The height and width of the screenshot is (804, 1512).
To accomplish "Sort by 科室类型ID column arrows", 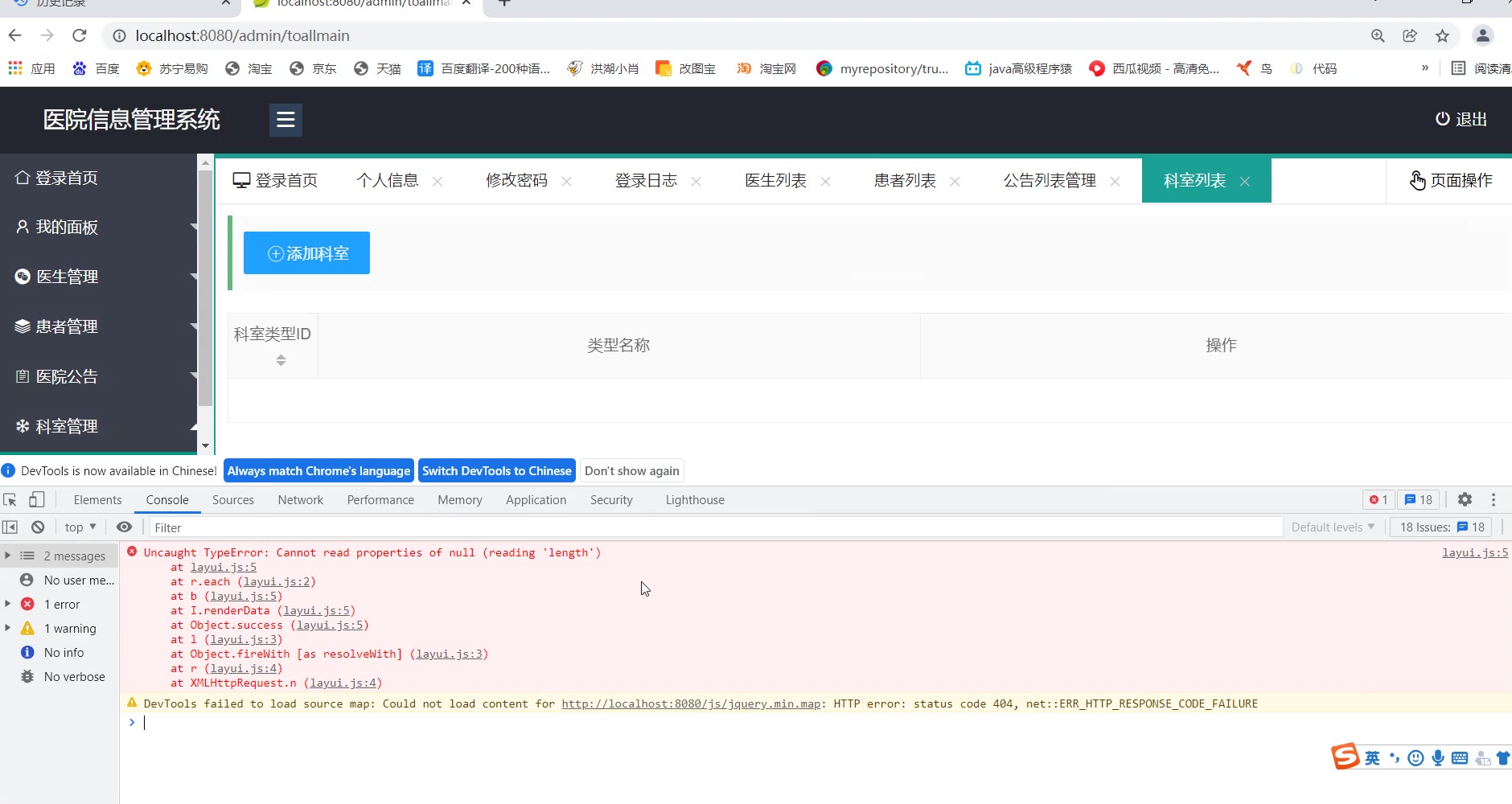I will [x=281, y=360].
